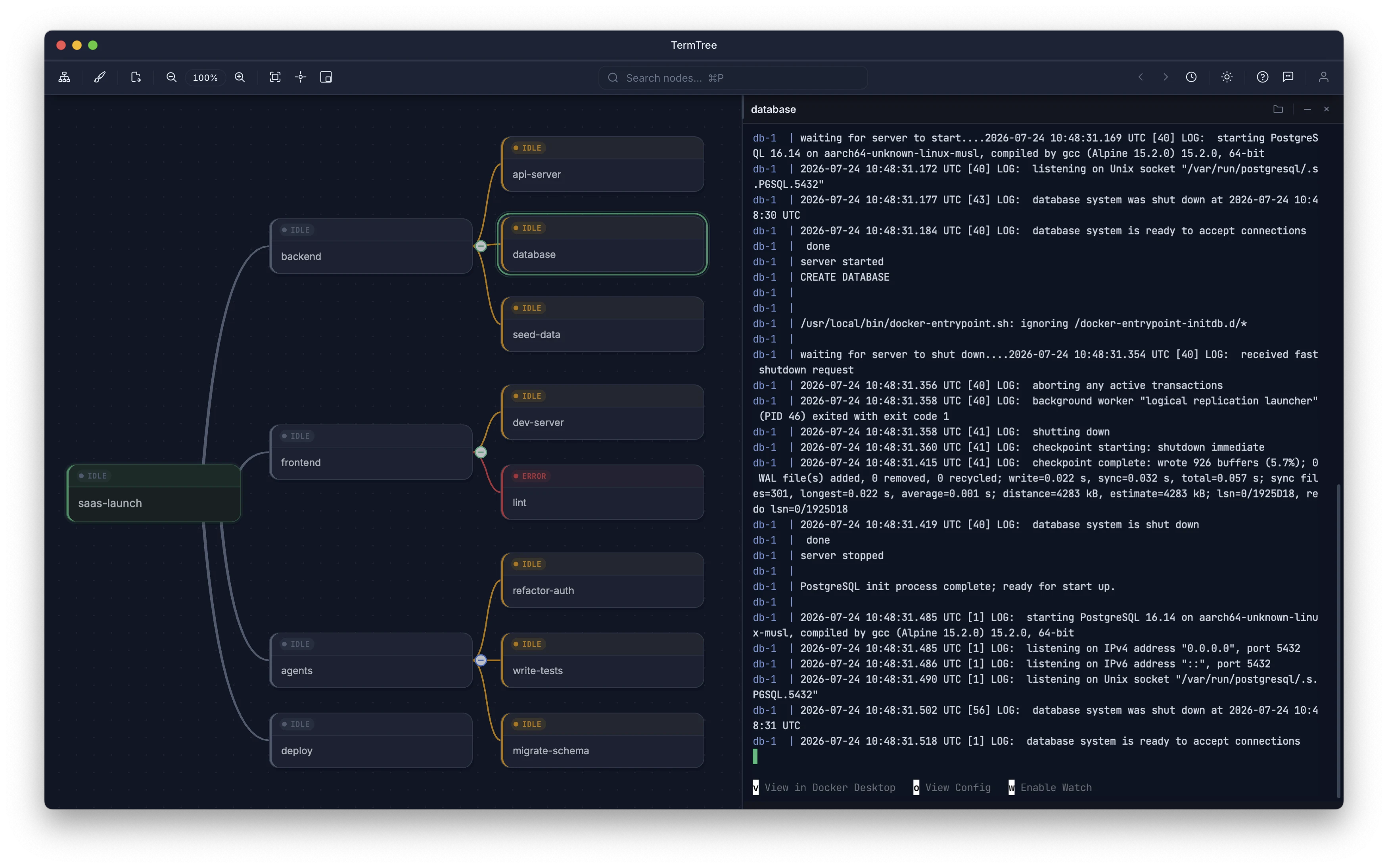
Task: Click the TermTree window title
Action: tap(694, 45)
